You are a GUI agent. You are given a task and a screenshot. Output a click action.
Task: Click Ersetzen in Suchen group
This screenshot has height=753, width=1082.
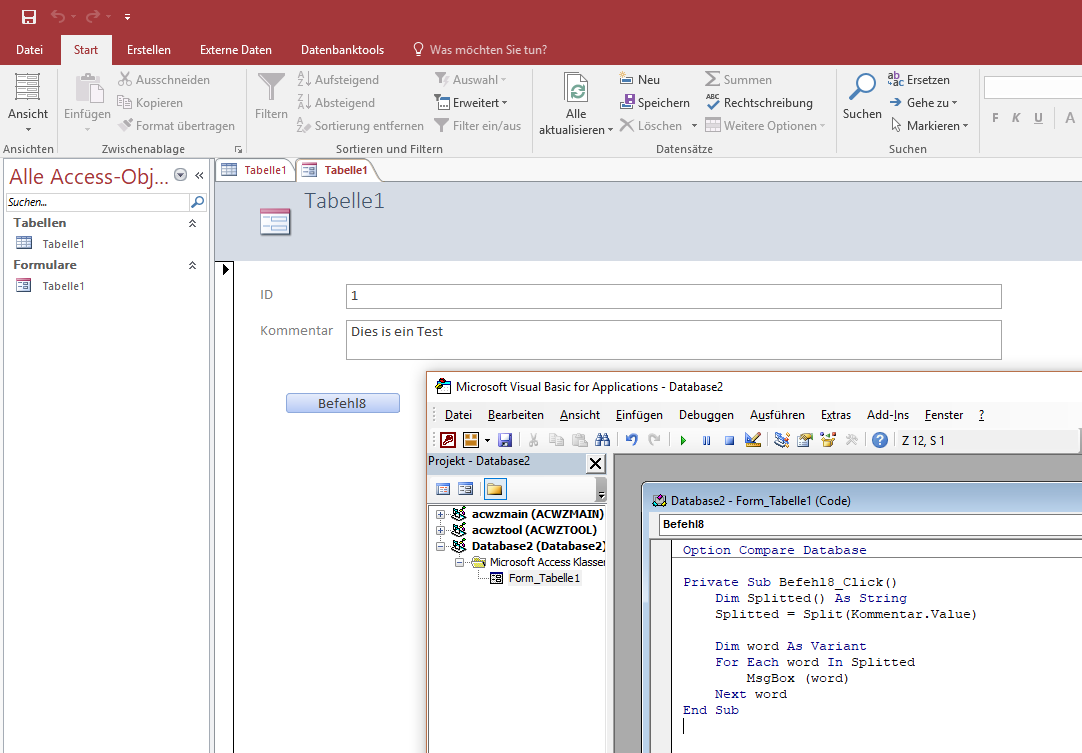point(918,79)
